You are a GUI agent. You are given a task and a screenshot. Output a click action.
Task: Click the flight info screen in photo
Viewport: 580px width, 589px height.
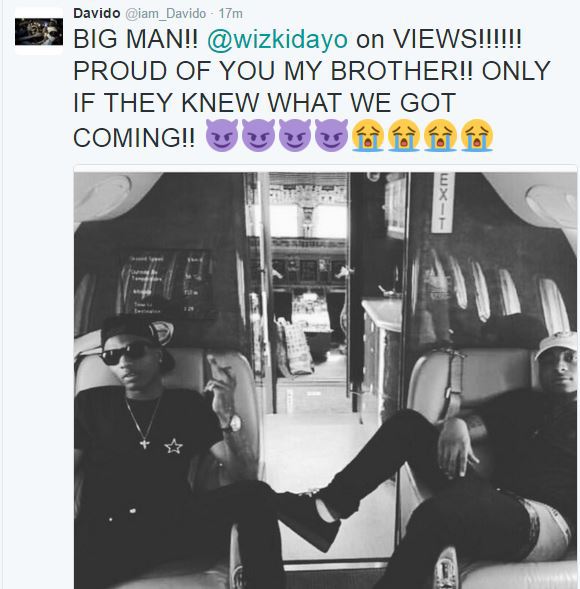click(x=165, y=284)
